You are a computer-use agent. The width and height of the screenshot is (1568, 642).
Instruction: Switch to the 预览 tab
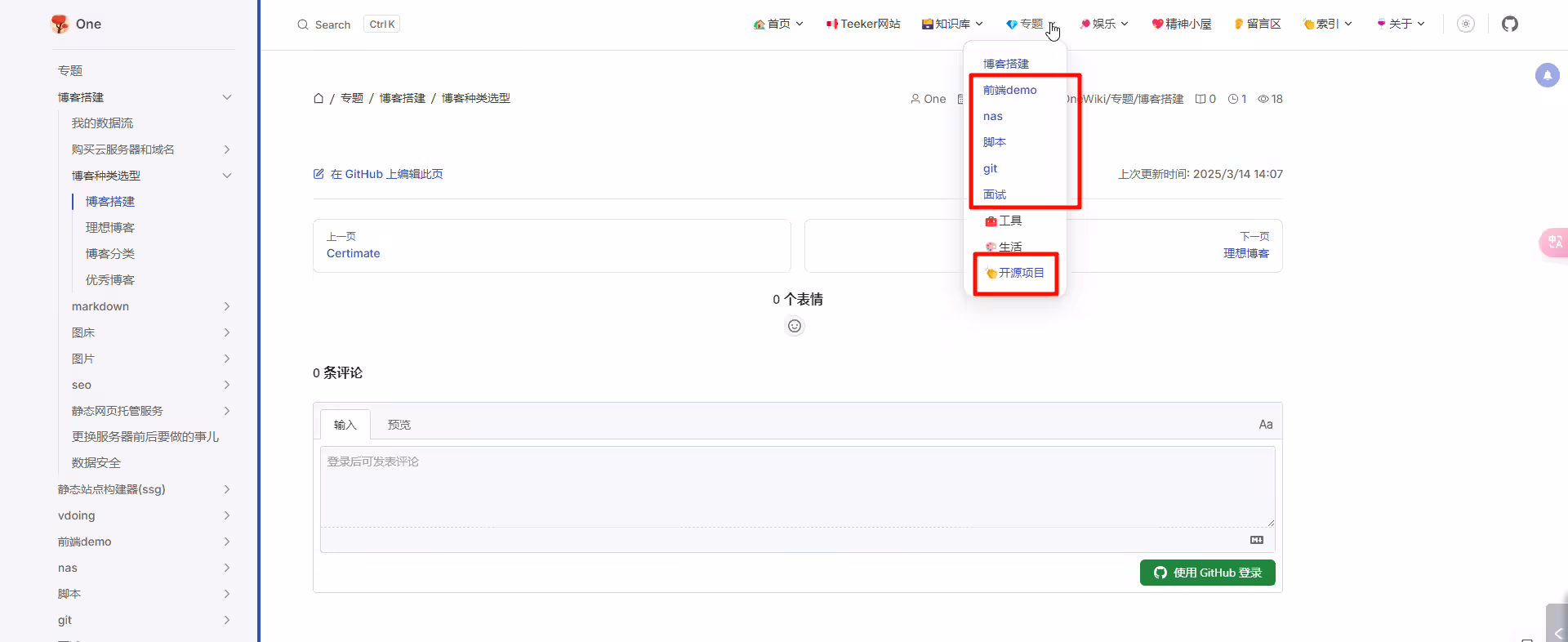pos(399,425)
